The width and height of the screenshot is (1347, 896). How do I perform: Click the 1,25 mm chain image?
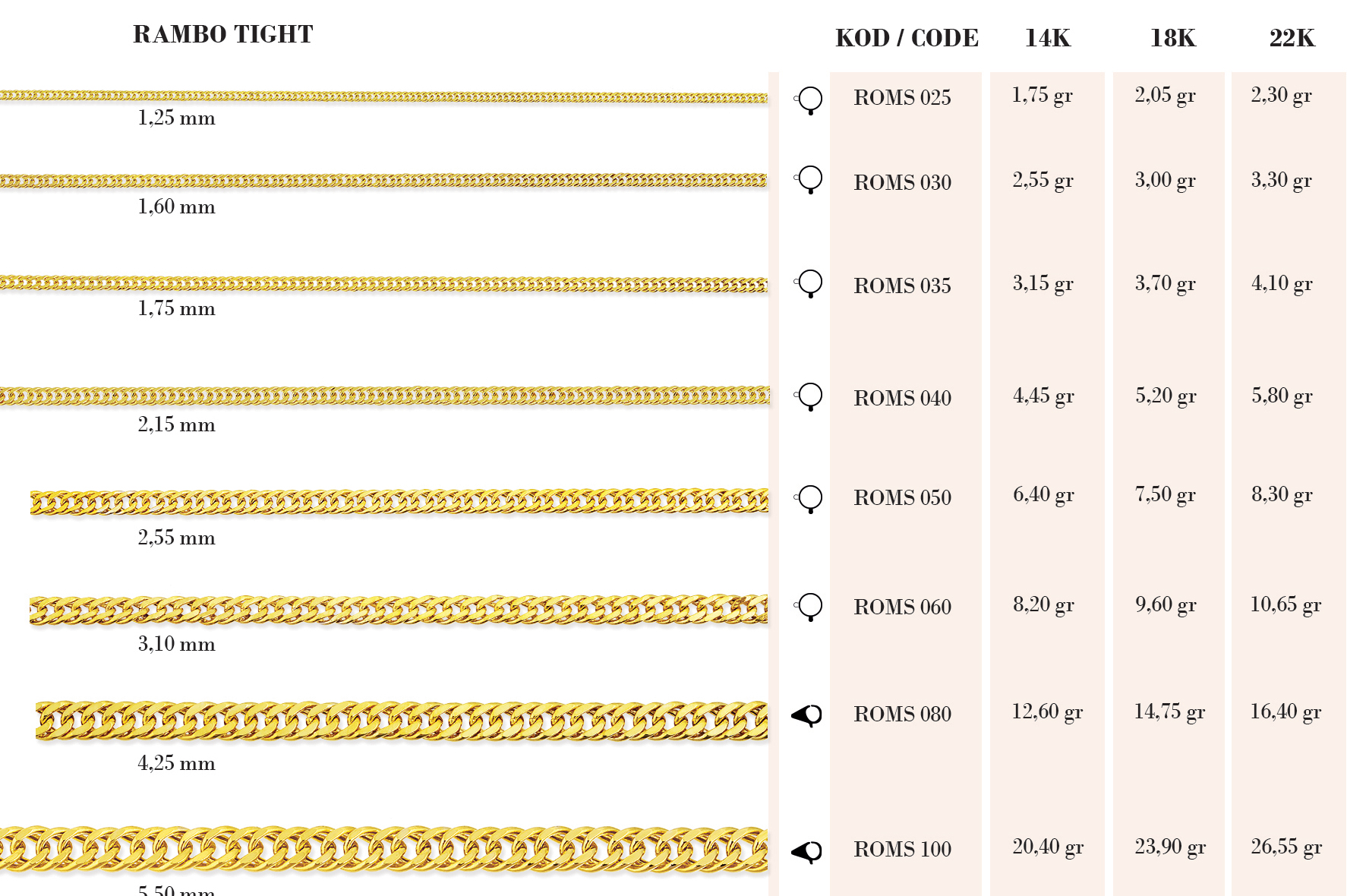[x=383, y=97]
